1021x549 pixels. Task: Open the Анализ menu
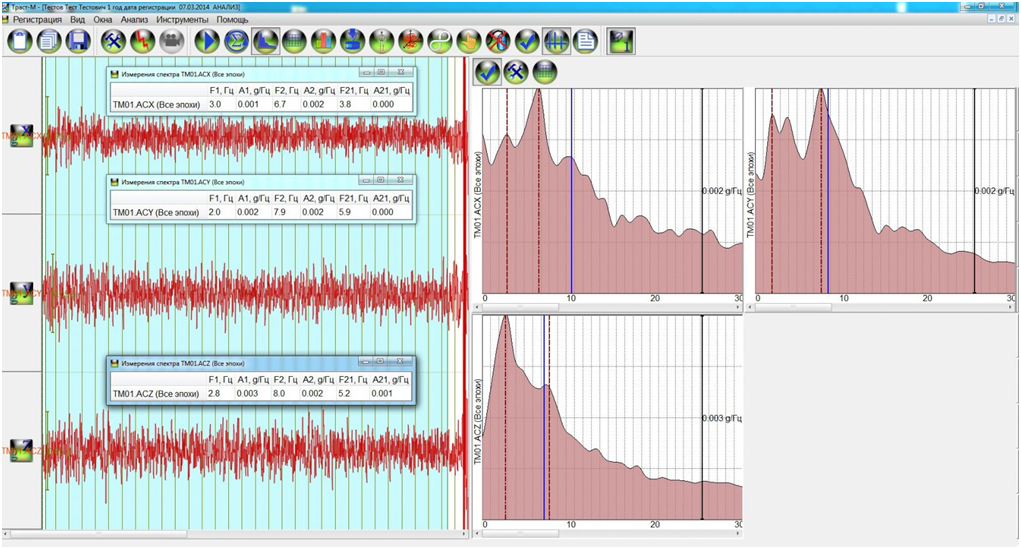coord(134,19)
